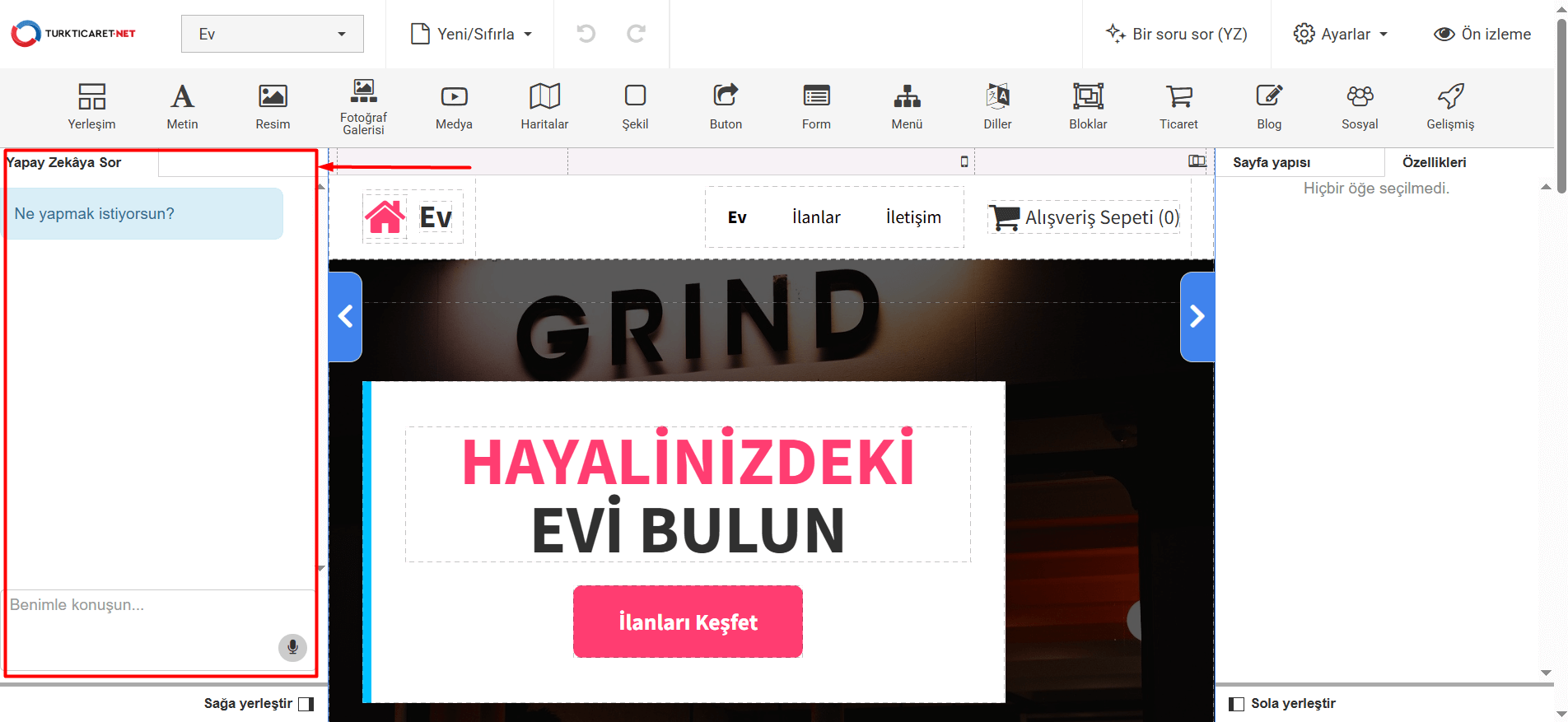
Task: Click the microphone icon in chat
Action: point(292,648)
